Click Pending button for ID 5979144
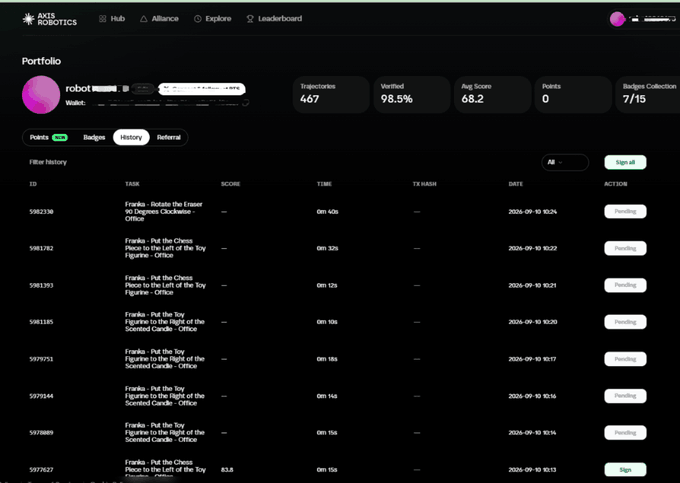 tap(625, 396)
